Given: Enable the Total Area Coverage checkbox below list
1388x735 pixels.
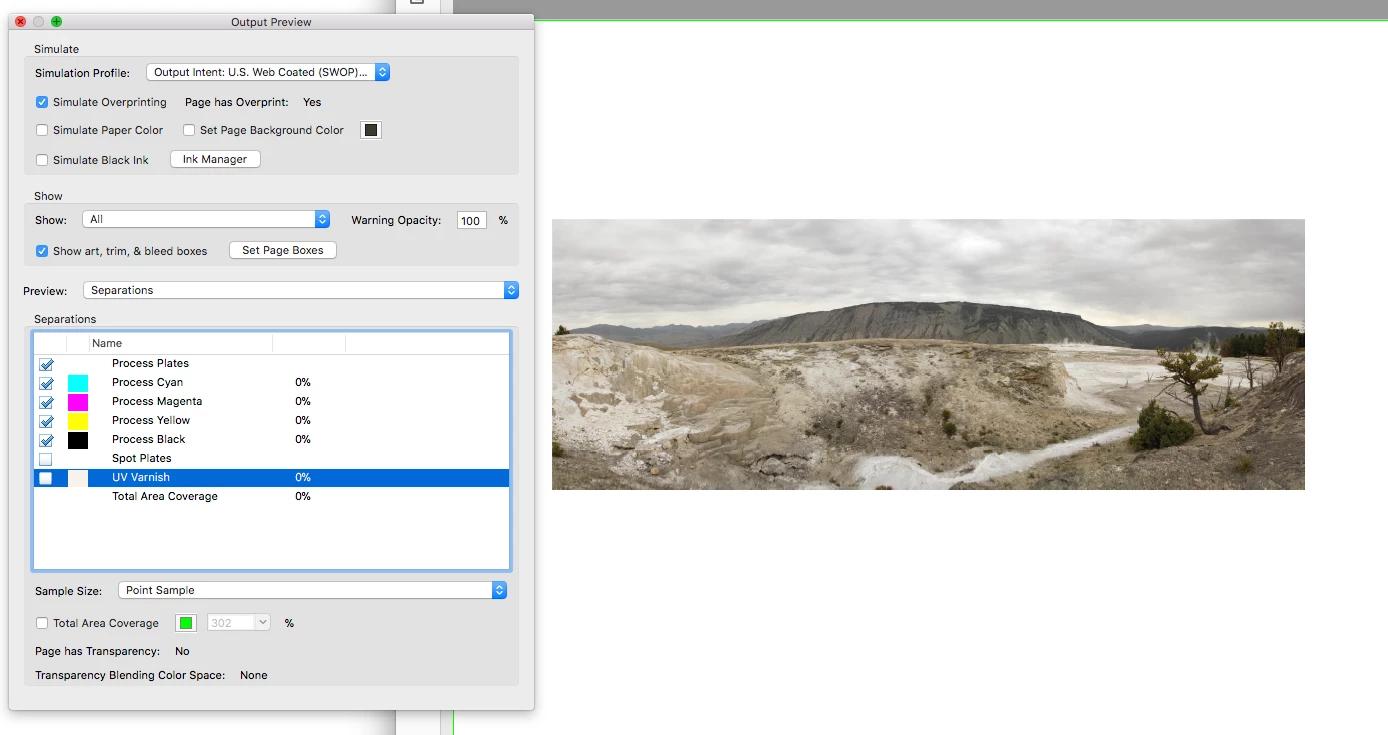Looking at the screenshot, I should 42,623.
